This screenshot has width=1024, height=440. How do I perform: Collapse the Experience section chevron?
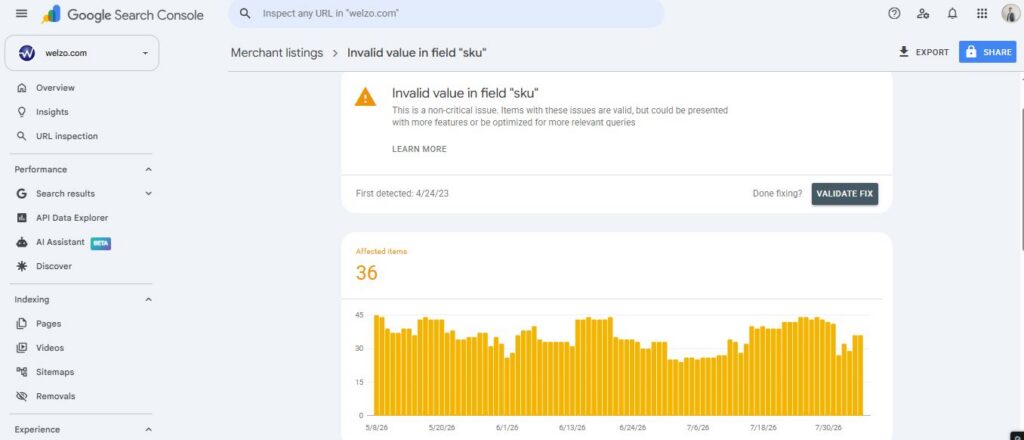pyautogui.click(x=148, y=430)
